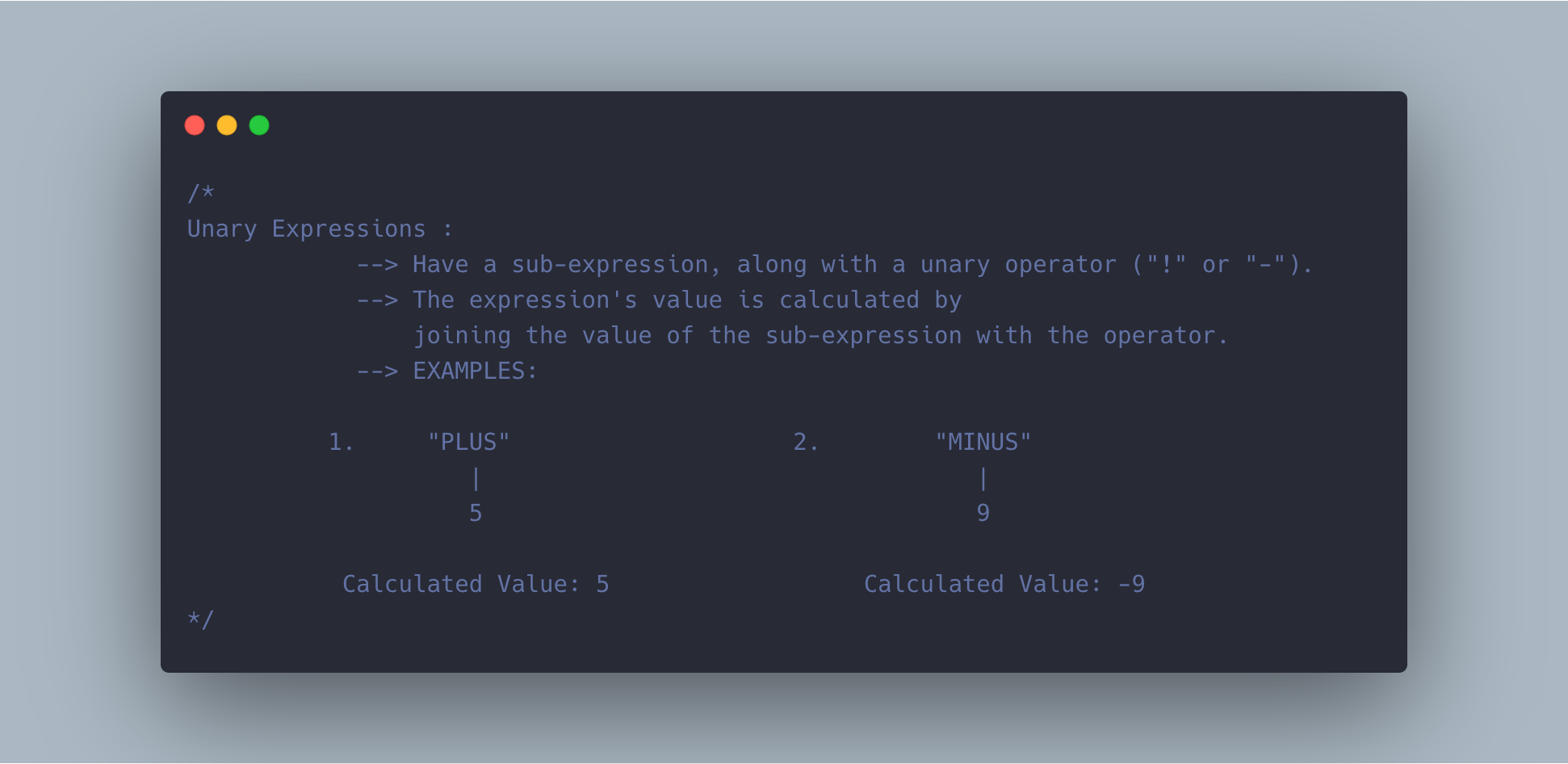Click the arrow before "The expression's value"

(x=378, y=300)
